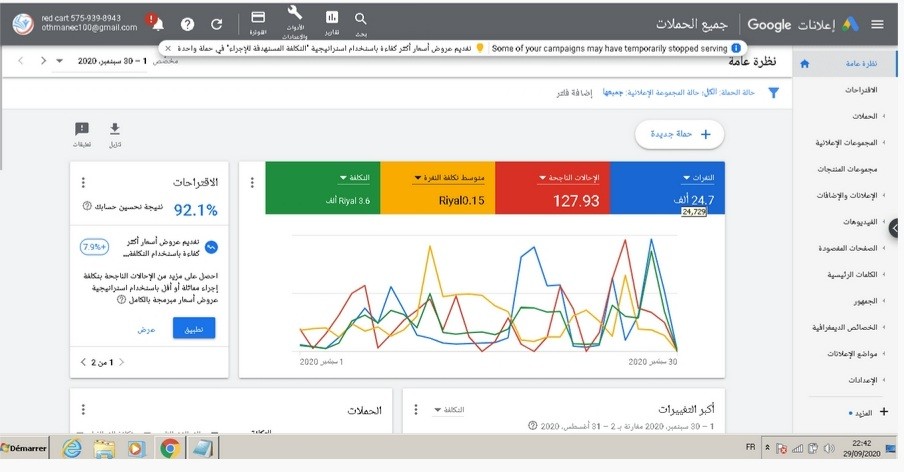Open المجموعات الإعلانية in the sidebar
The image size is (904, 472).
point(846,142)
